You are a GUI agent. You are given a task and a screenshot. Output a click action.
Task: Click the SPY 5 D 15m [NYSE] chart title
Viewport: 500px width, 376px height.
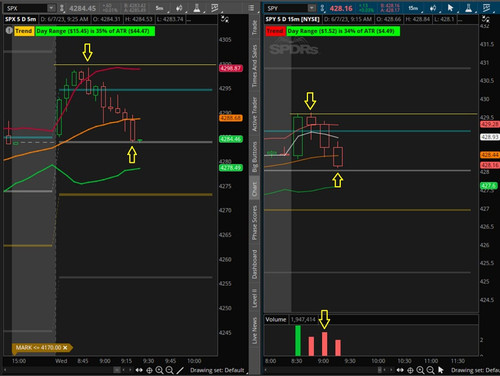[x=292, y=19]
